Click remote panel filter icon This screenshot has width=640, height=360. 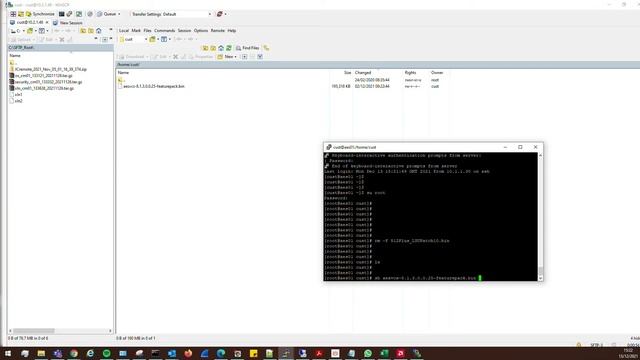click(164, 39)
